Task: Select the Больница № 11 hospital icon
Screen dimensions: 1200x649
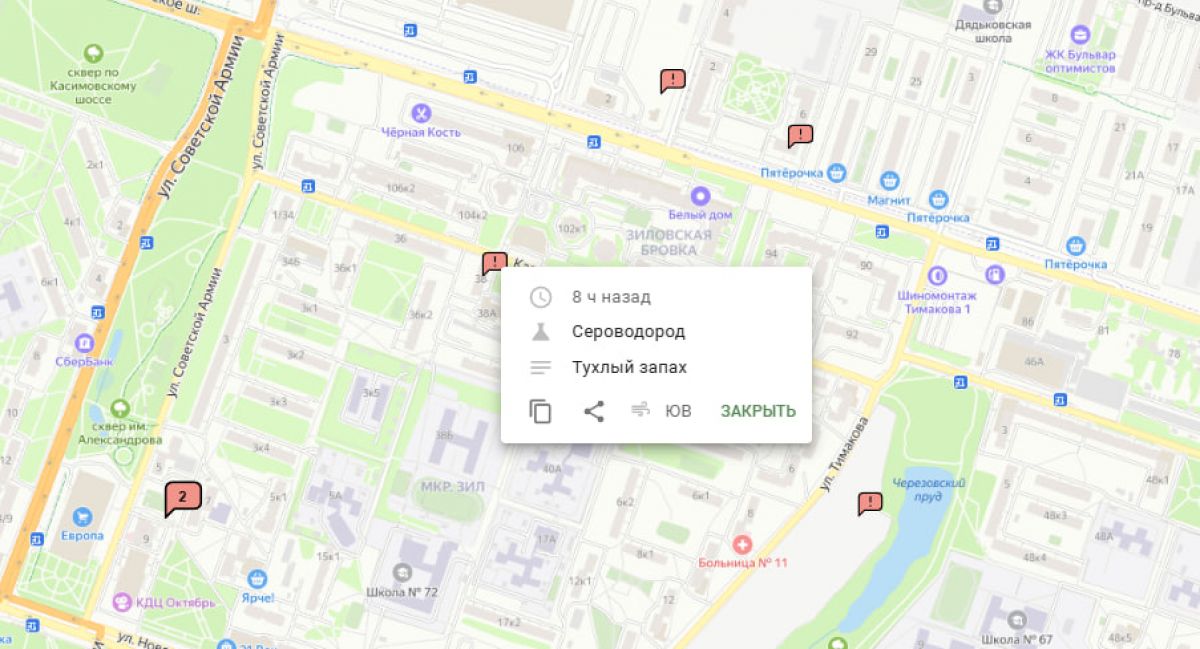Action: click(742, 544)
